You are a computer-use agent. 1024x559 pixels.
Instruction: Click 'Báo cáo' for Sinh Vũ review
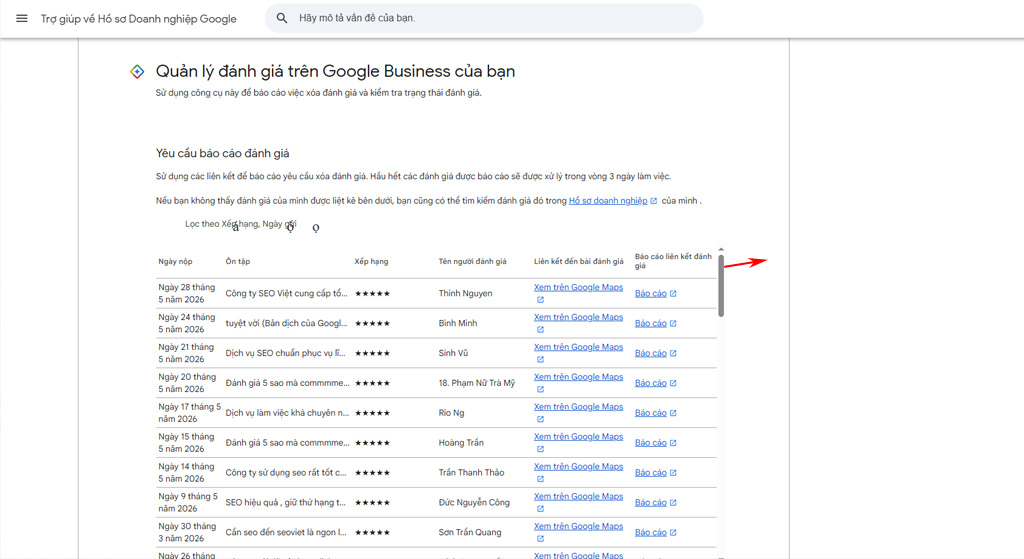pos(650,353)
